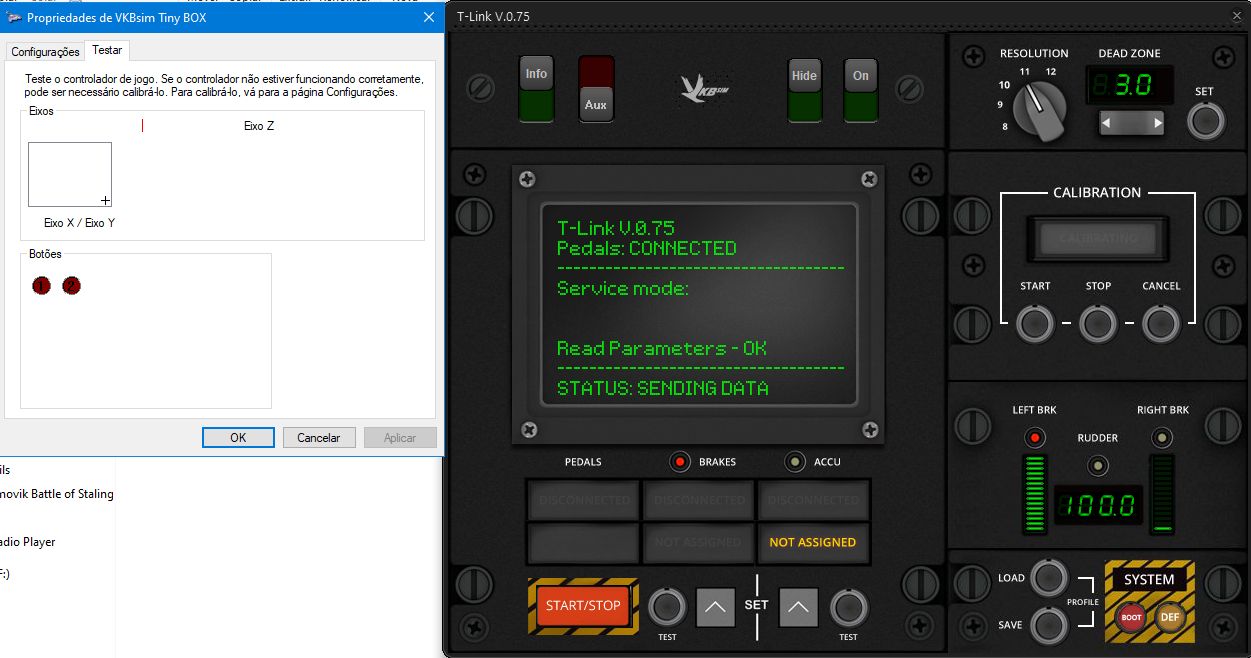
Task: Toggle the Hide switch
Action: pos(804,89)
